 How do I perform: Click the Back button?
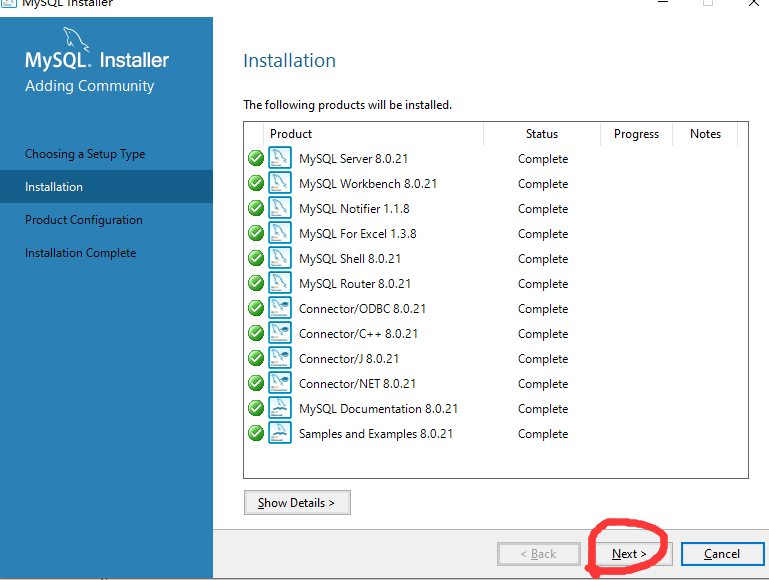[539, 554]
